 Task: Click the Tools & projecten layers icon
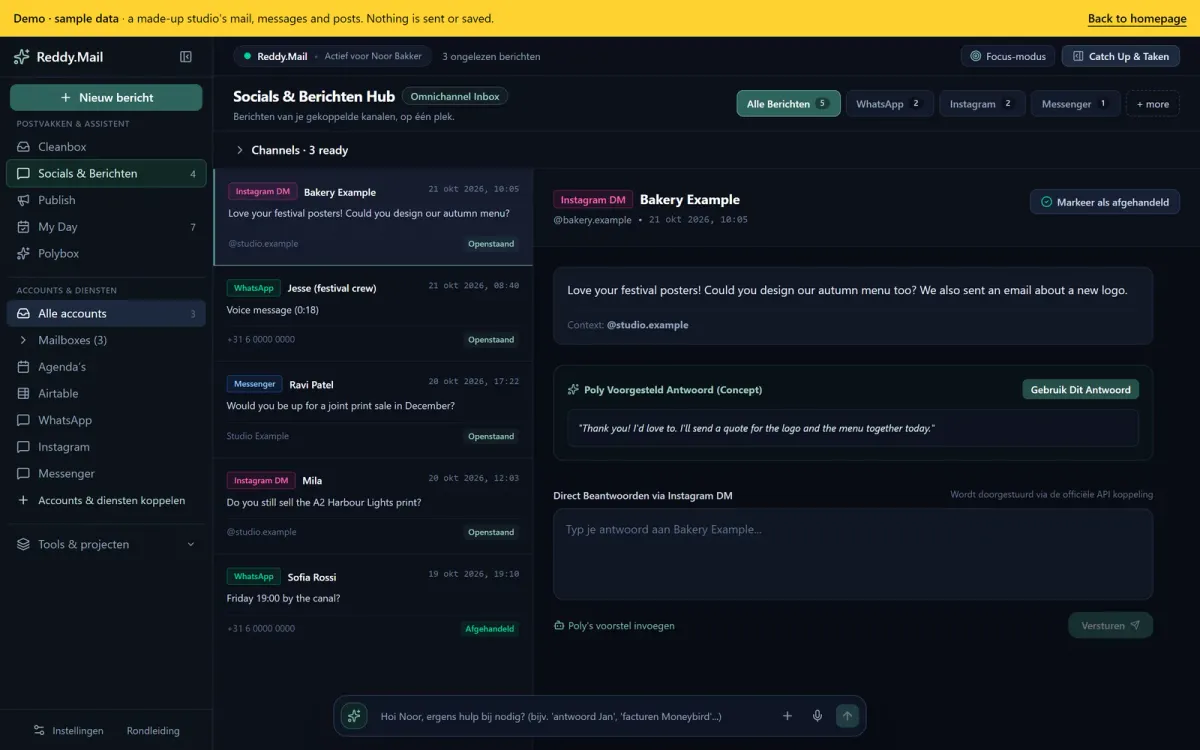(x=23, y=545)
